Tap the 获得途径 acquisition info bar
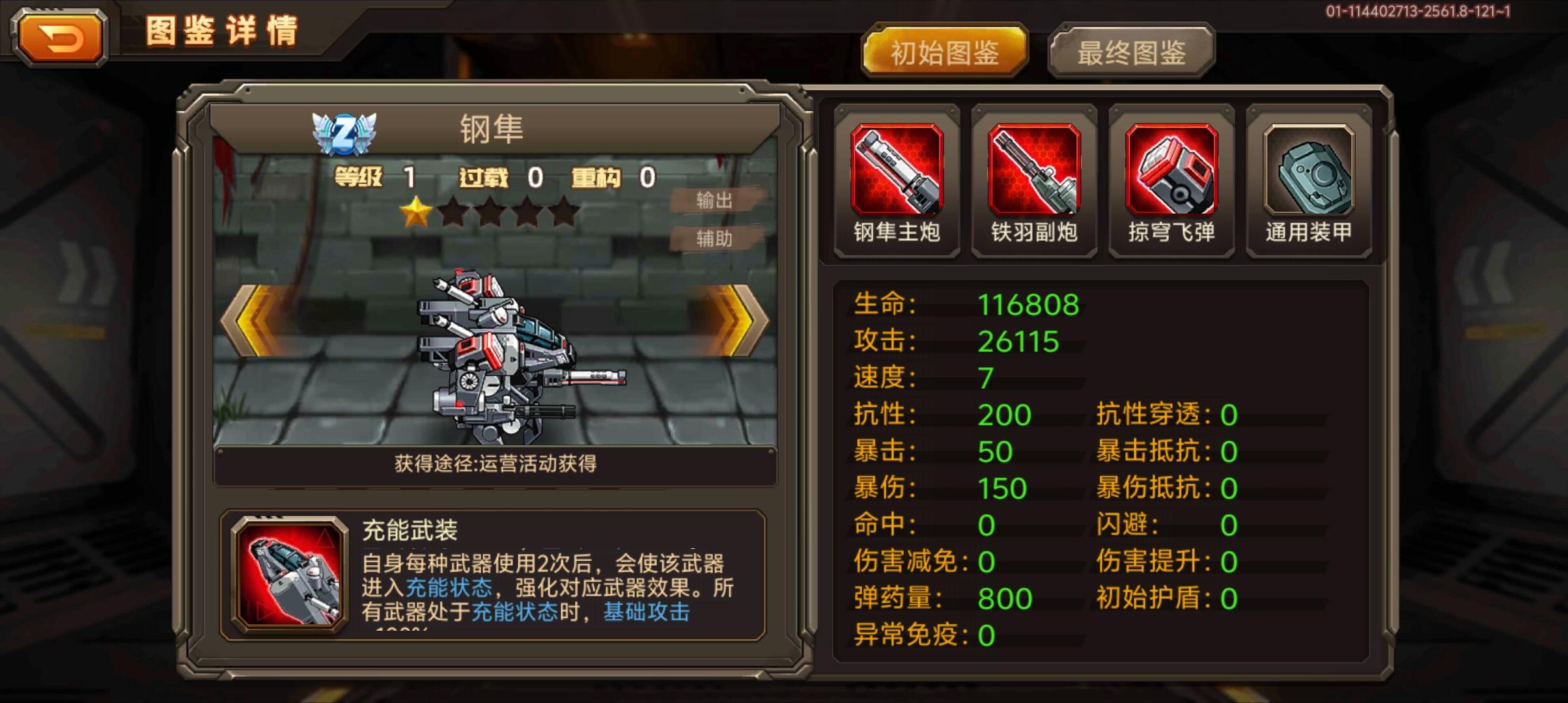The image size is (1568, 703). coord(496,463)
